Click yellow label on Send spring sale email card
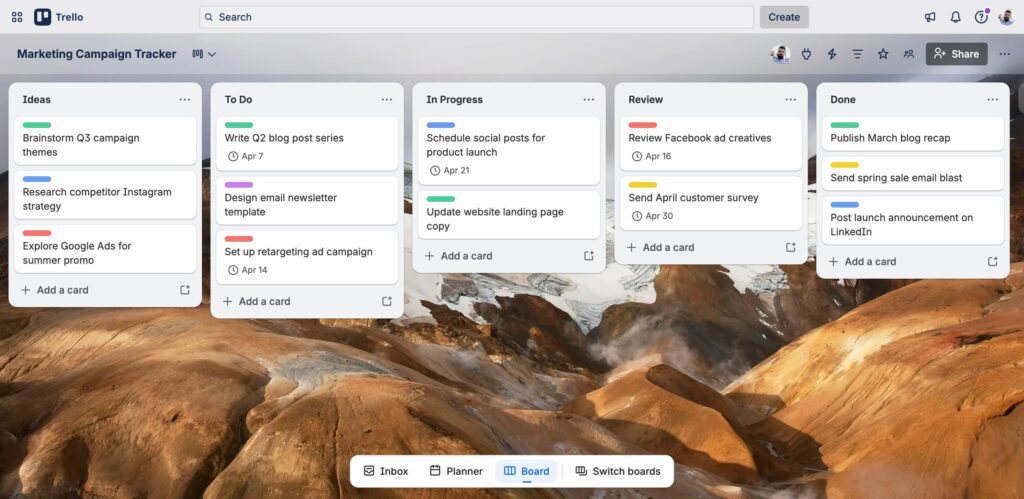The width and height of the screenshot is (1024, 499). 844,165
